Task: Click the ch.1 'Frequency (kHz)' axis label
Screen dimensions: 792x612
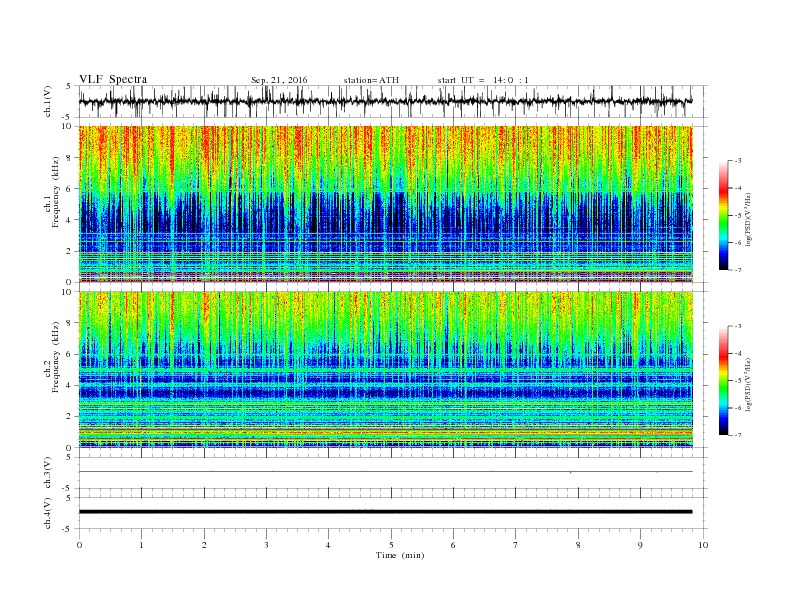Action: (x=56, y=192)
